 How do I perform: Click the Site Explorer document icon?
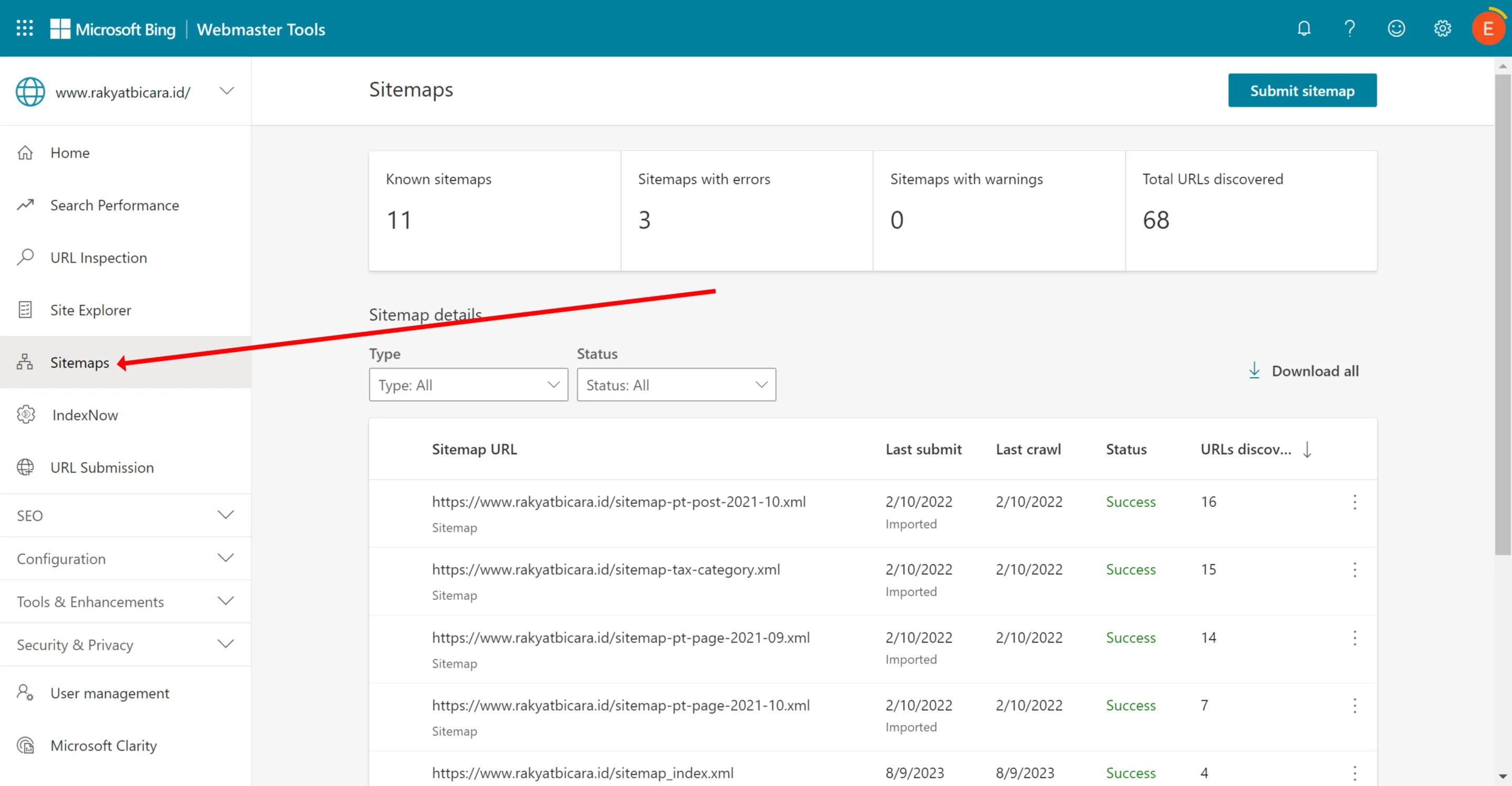(x=25, y=309)
